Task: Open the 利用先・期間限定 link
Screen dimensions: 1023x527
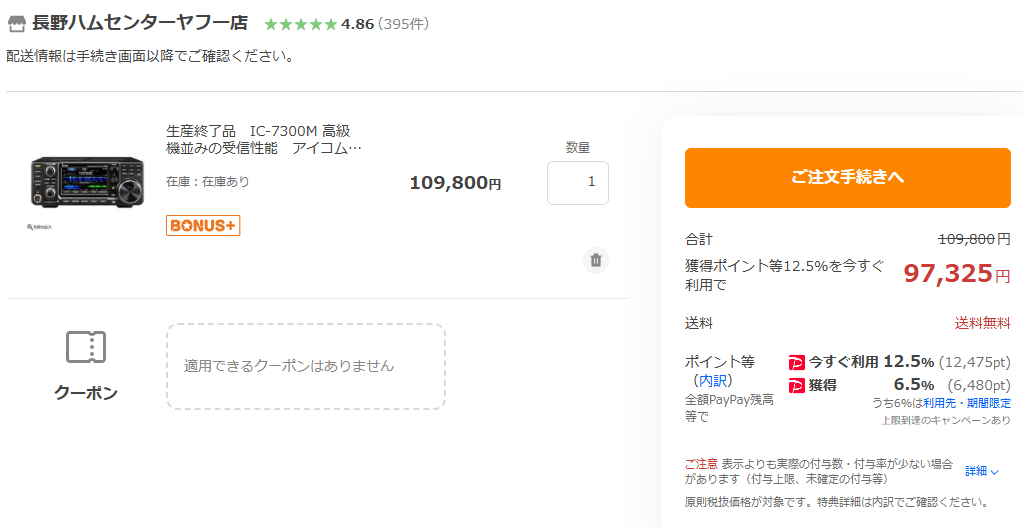Action: tap(966, 403)
